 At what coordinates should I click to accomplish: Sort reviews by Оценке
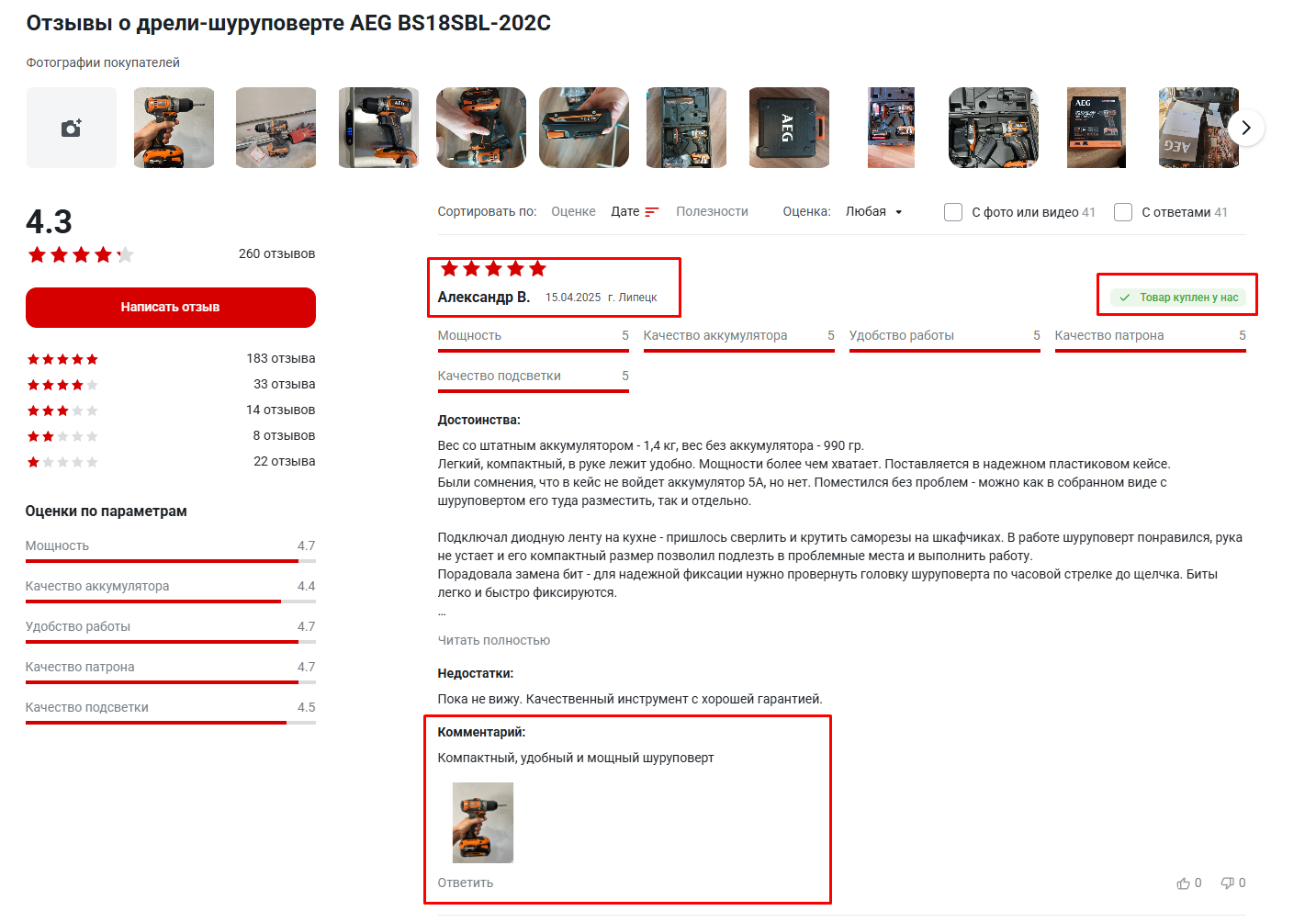573,211
